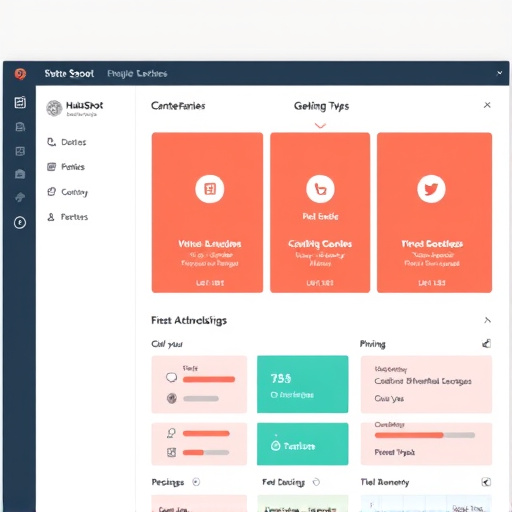Click the icon beside Fanies

51,167
